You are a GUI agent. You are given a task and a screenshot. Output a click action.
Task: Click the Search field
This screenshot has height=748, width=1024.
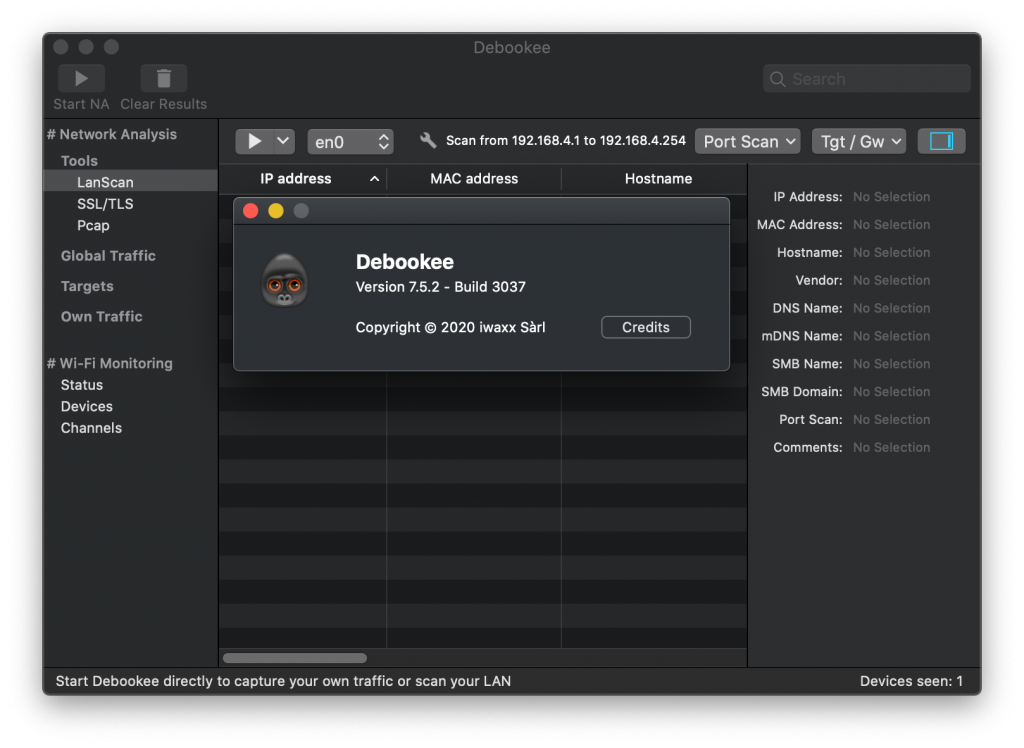click(867, 79)
